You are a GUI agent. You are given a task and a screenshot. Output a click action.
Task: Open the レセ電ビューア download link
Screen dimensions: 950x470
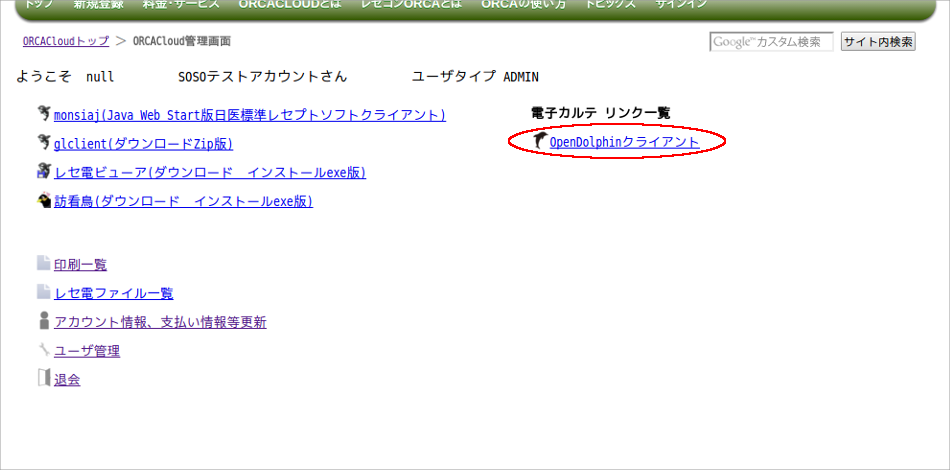click(210, 173)
